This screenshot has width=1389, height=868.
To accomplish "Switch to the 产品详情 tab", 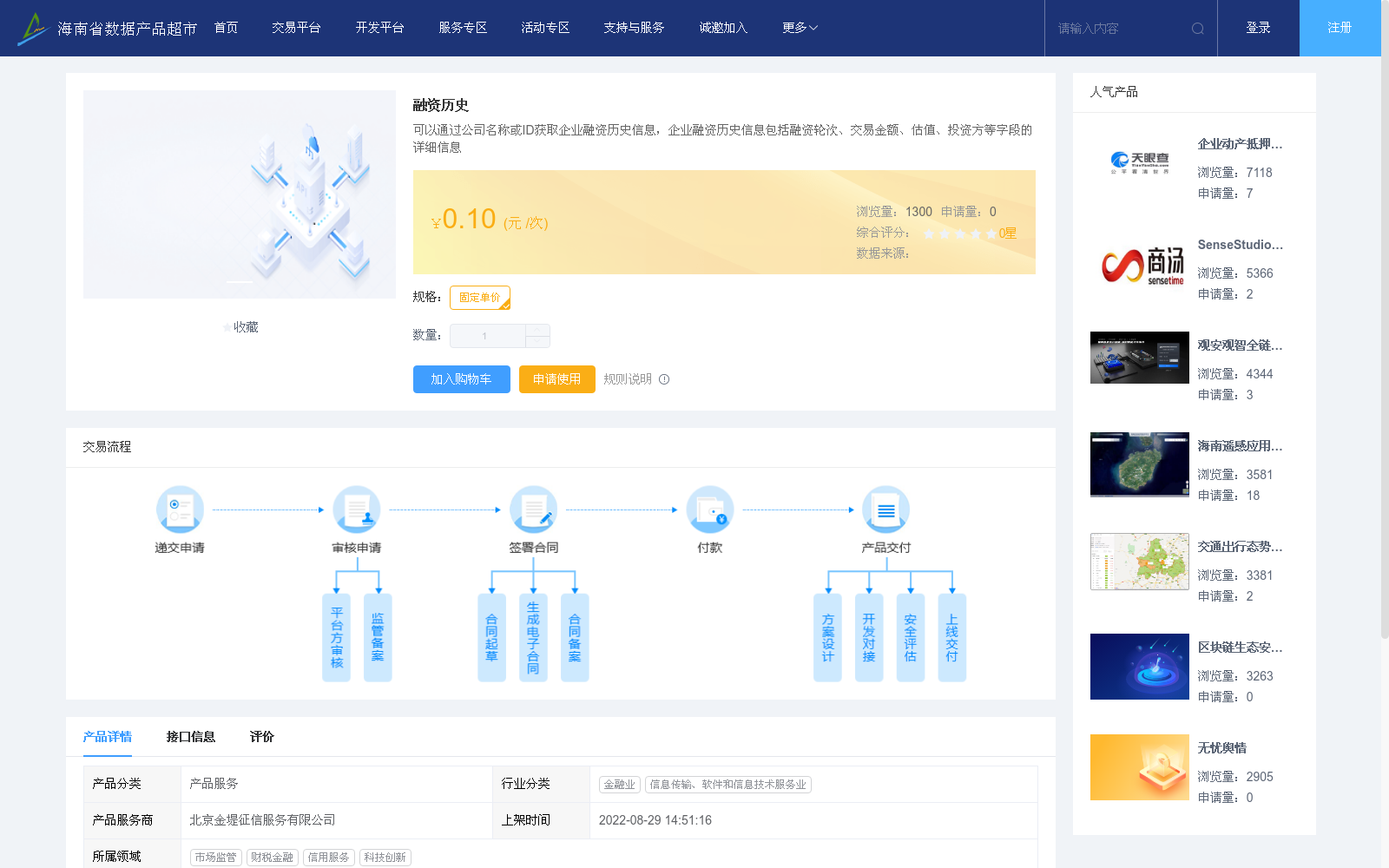I will click(108, 737).
